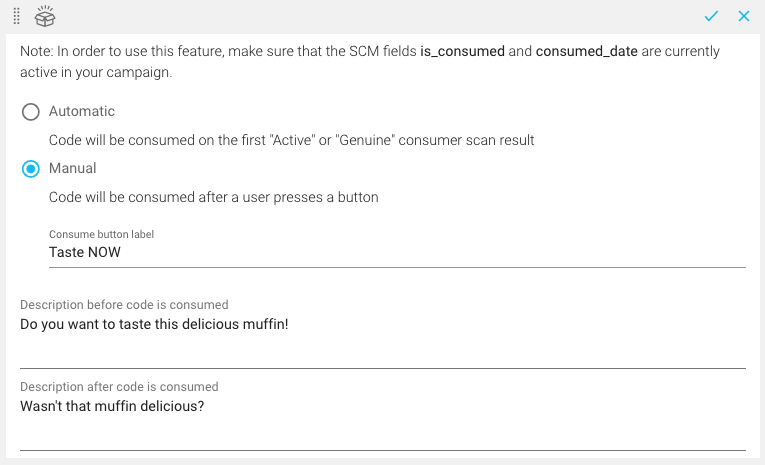Click the "Do you want to taste" description field
Image resolution: width=765 pixels, height=465 pixels.
382,326
